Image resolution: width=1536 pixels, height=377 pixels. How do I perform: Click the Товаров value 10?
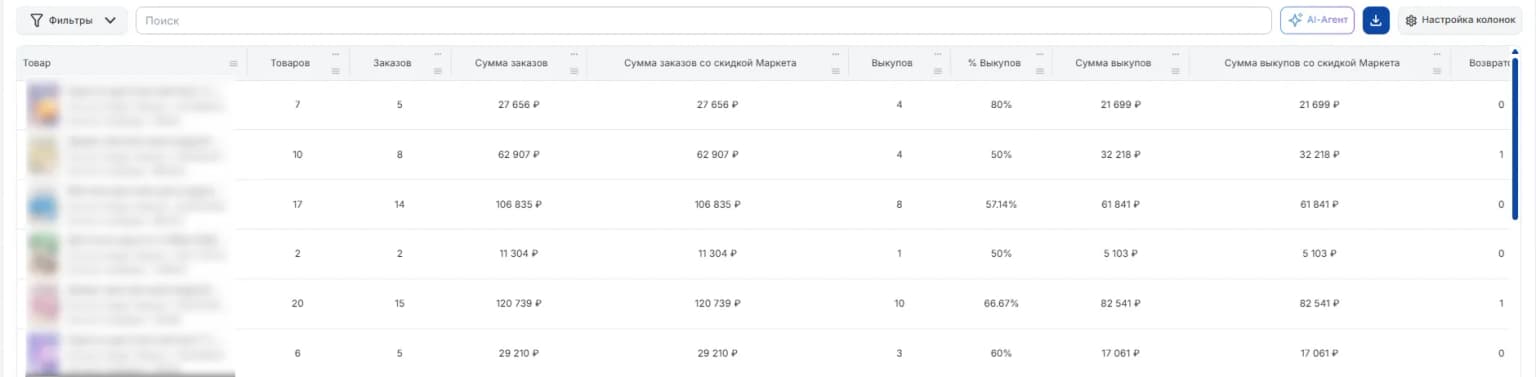pyautogui.click(x=297, y=155)
